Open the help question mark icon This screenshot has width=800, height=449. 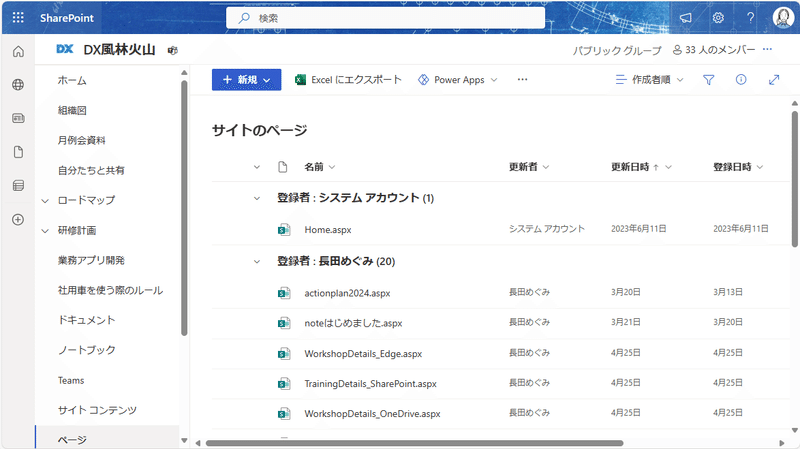[750, 18]
